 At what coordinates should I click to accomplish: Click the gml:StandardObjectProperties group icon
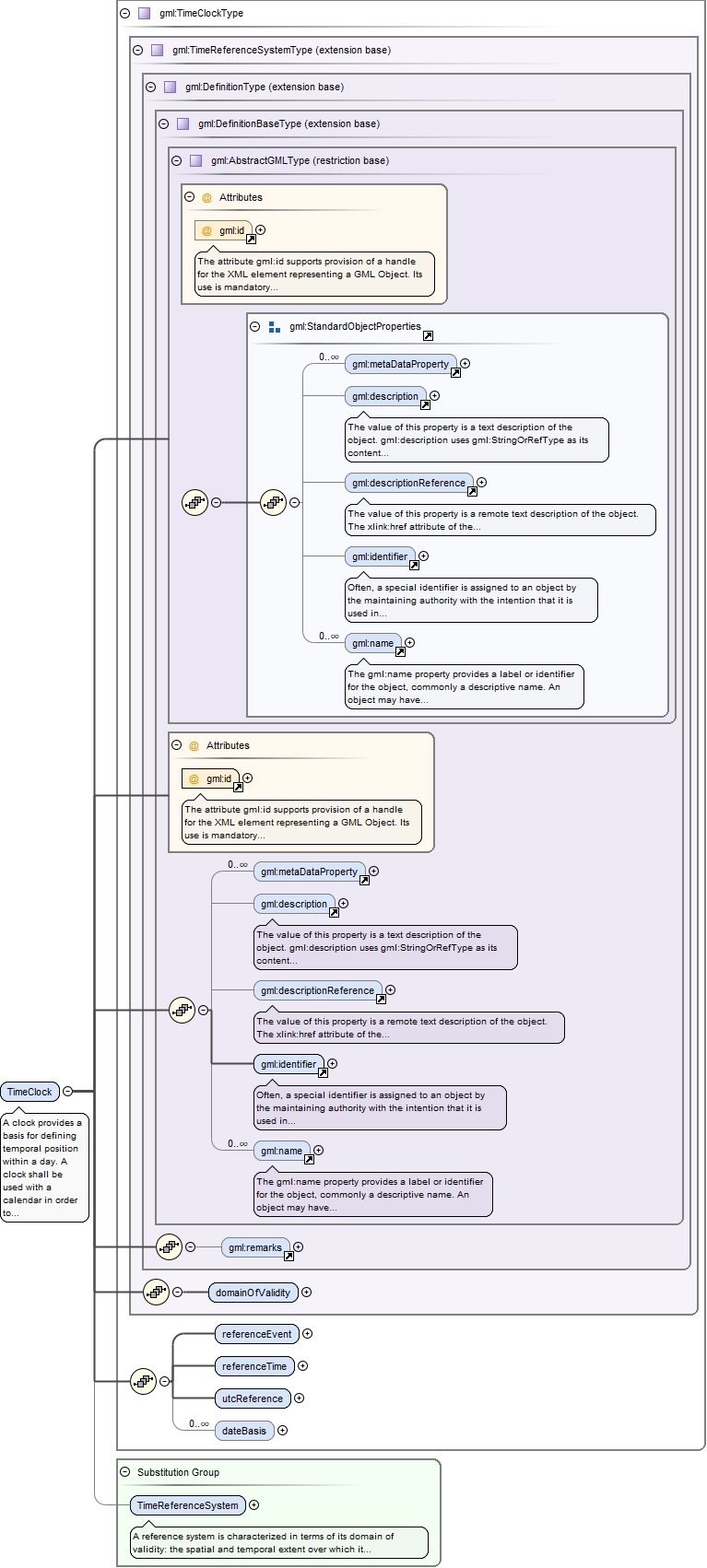point(275,327)
